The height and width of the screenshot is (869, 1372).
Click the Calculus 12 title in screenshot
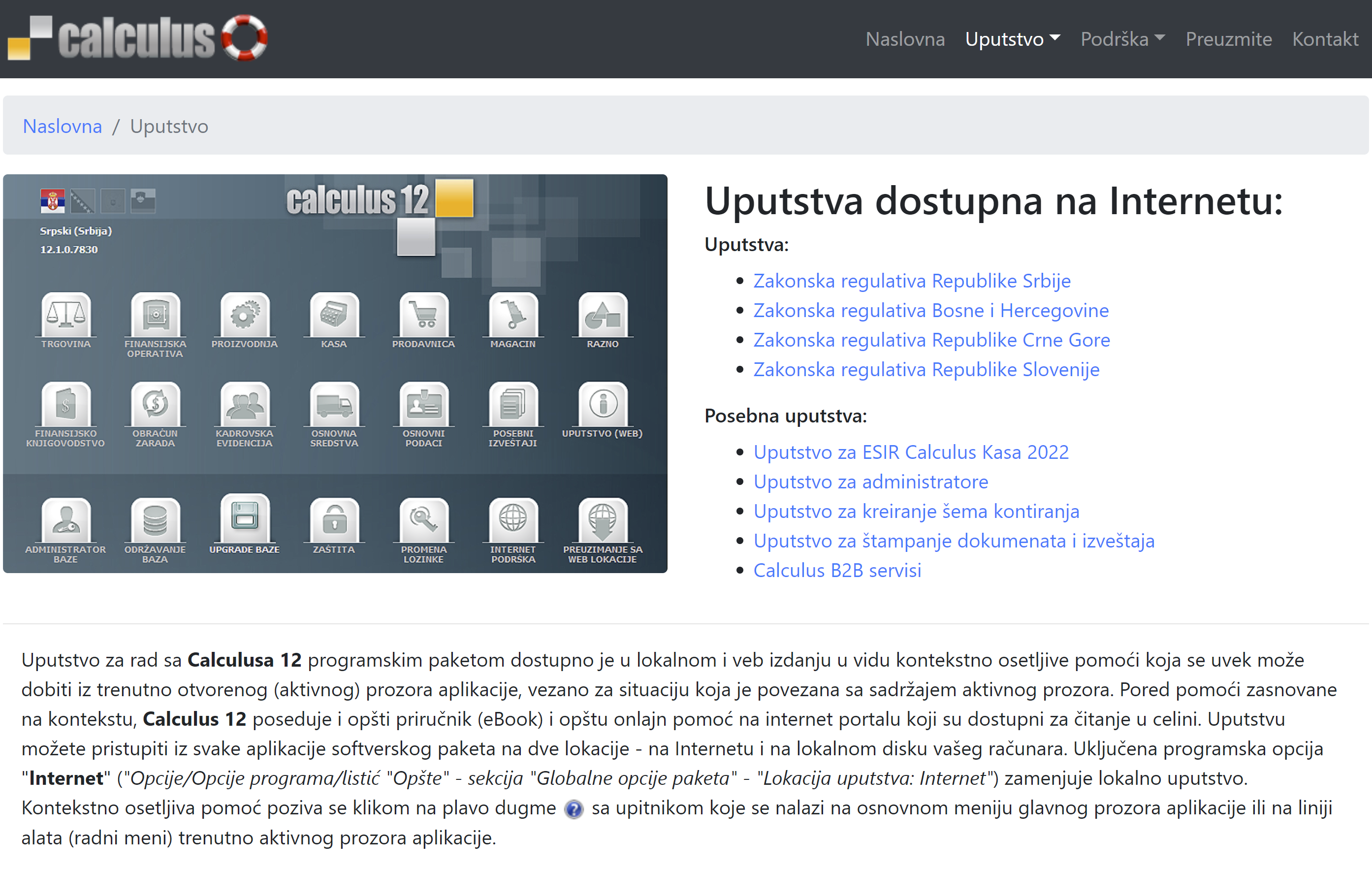(357, 200)
